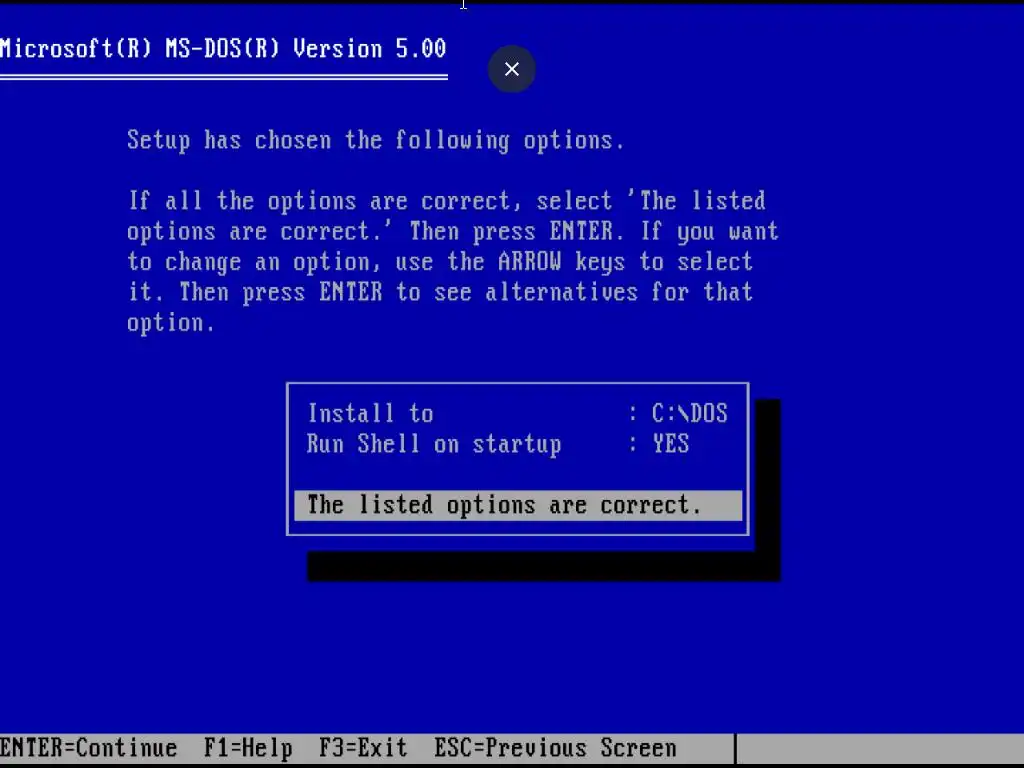Click ESC=Previous Screen in the status bar
Image resolution: width=1024 pixels, height=768 pixels.
[x=555, y=748]
